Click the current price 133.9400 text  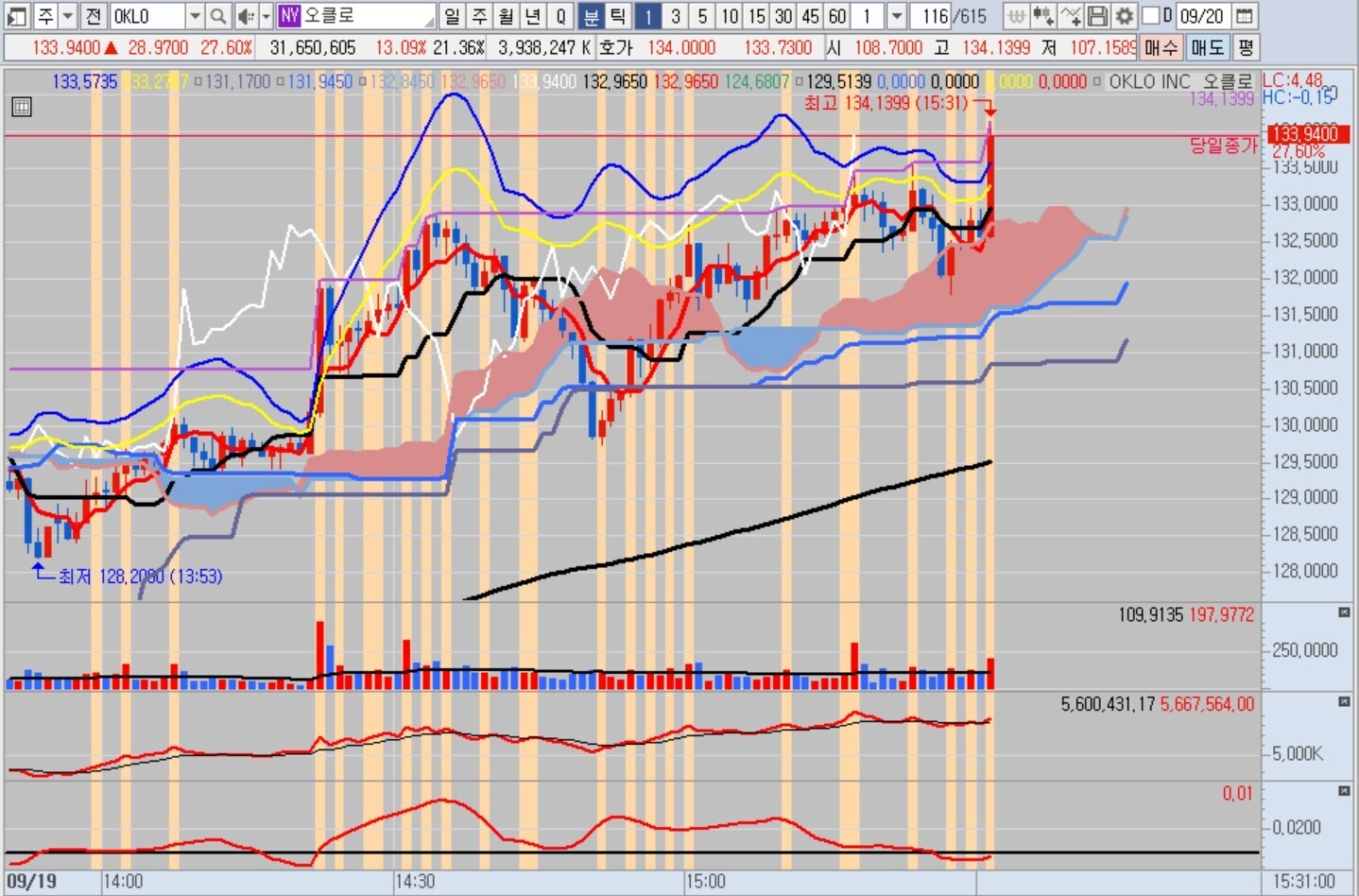(66, 47)
